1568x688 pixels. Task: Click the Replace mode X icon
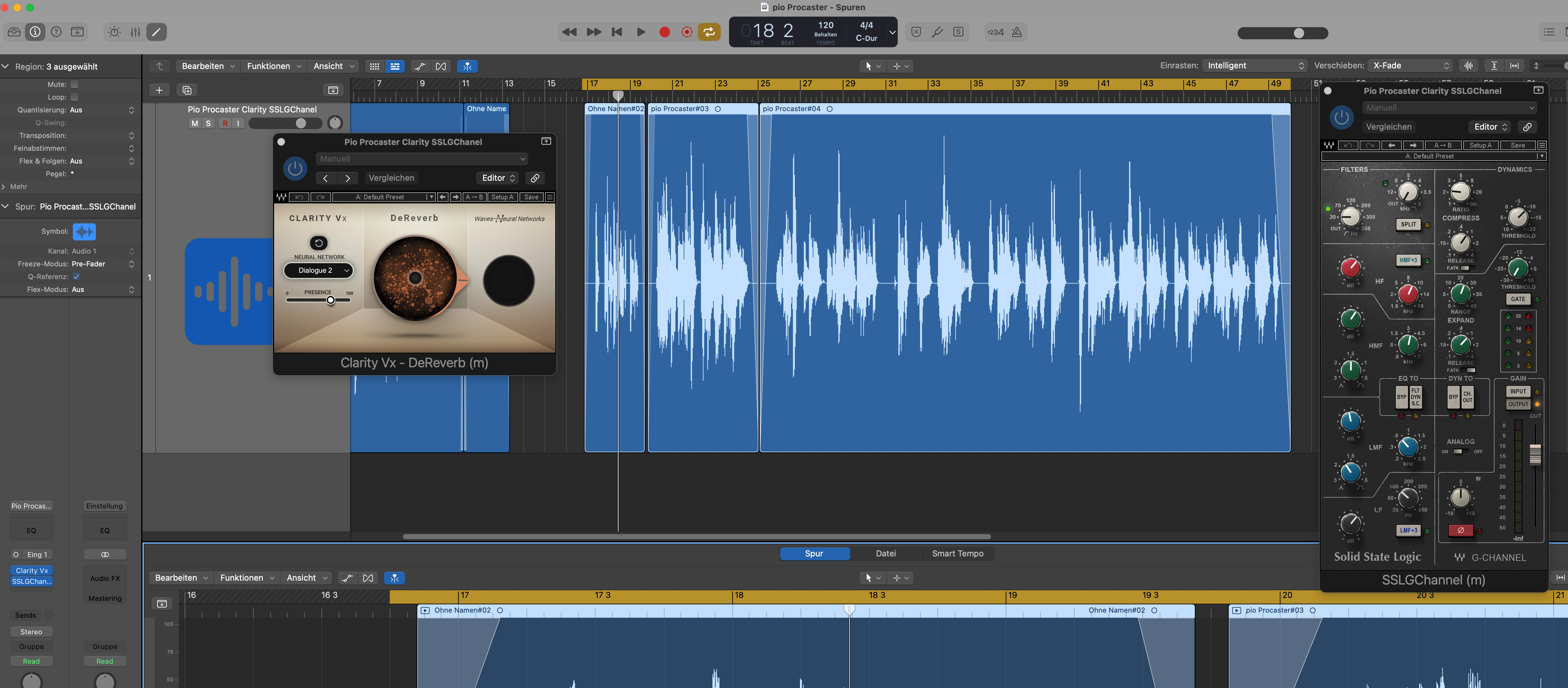coord(916,32)
